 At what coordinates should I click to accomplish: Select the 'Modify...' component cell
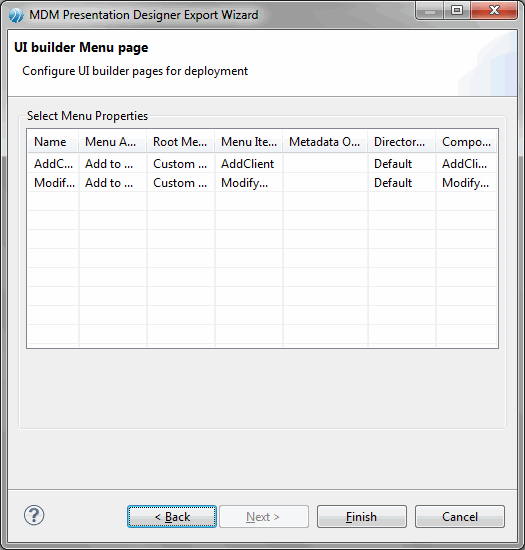pyautogui.click(x=467, y=182)
